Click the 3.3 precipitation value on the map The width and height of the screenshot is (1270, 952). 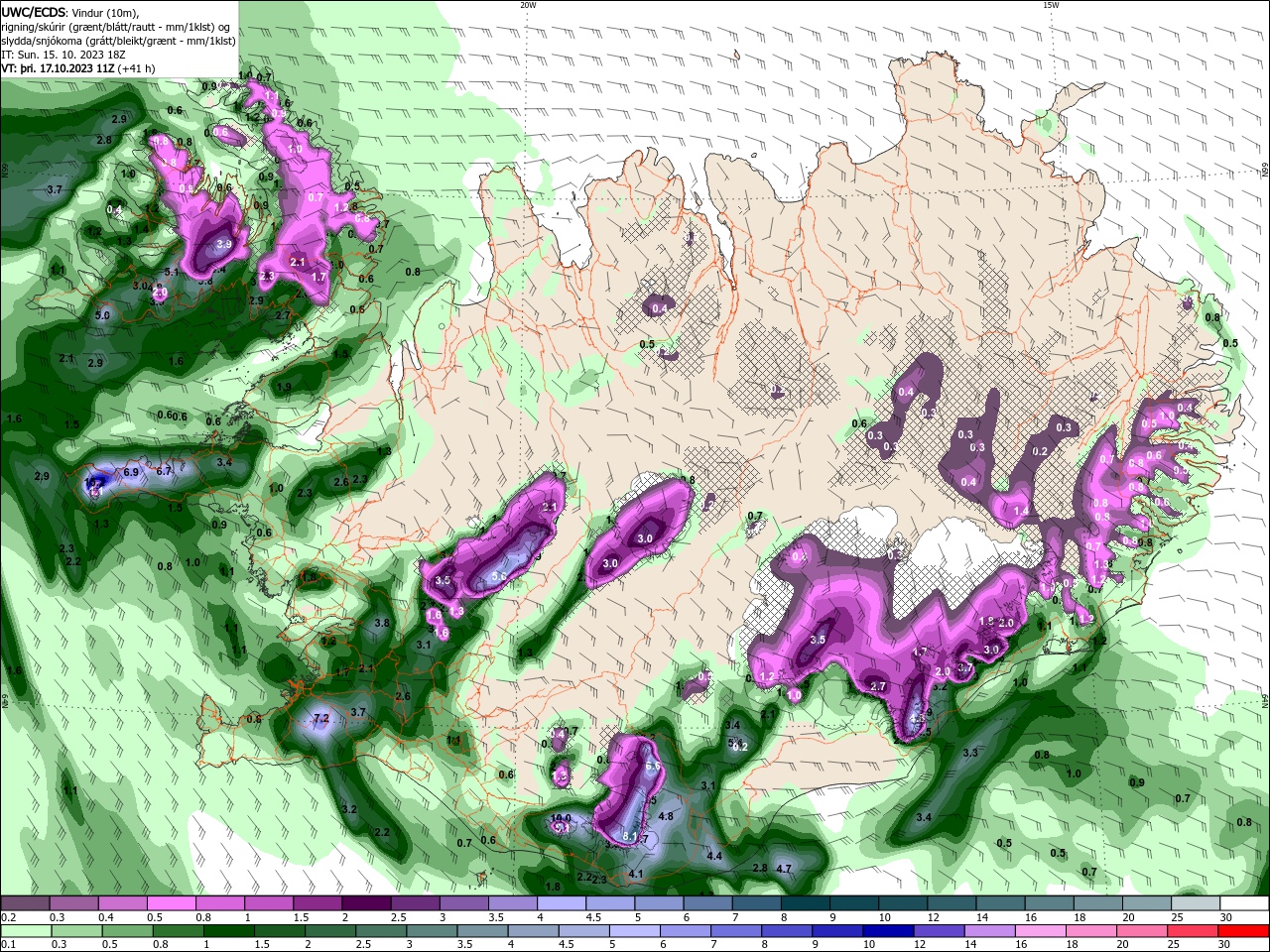(x=970, y=753)
